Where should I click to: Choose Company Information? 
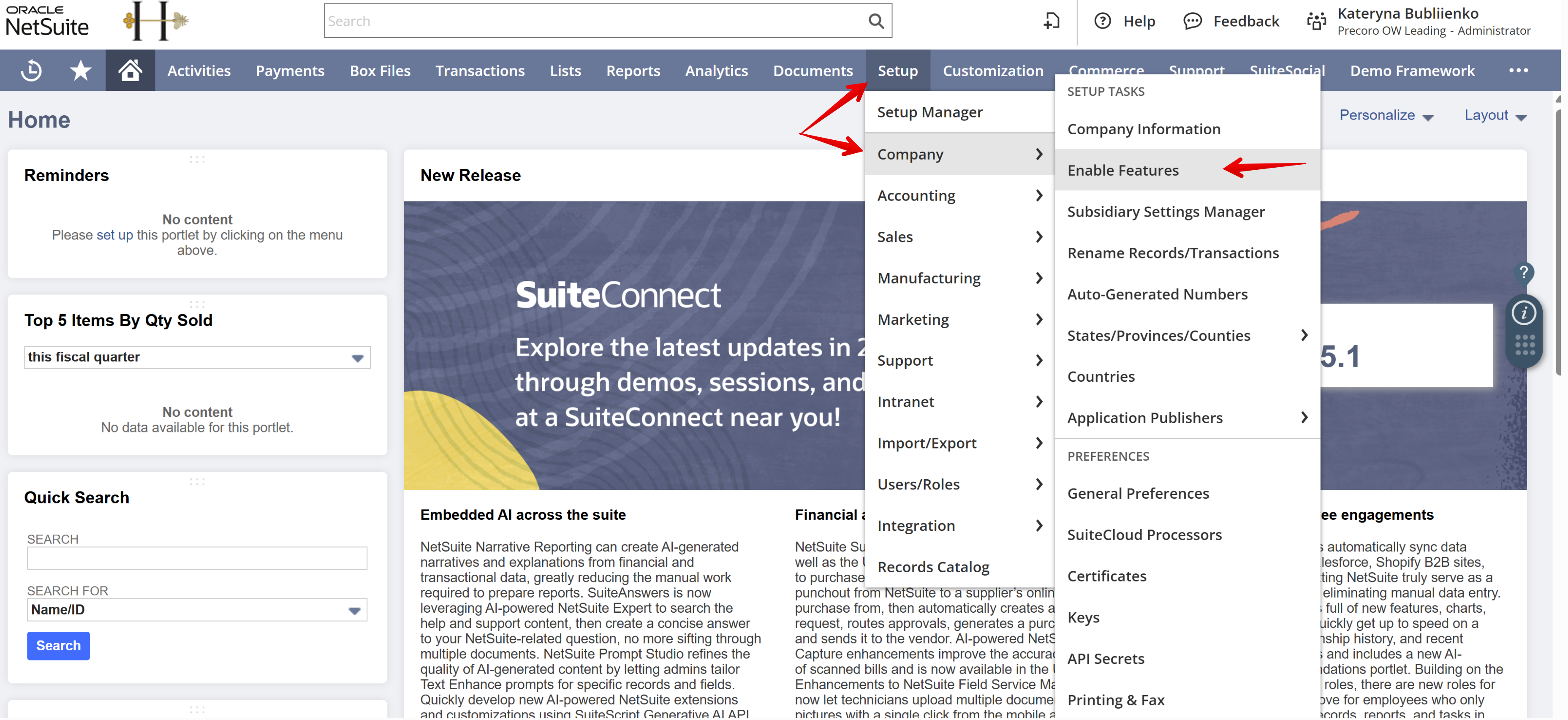point(1187,129)
